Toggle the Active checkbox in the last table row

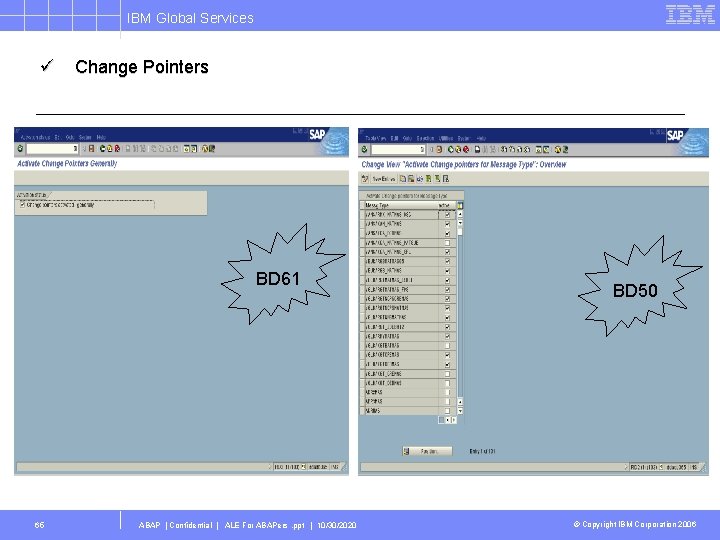(x=447, y=411)
